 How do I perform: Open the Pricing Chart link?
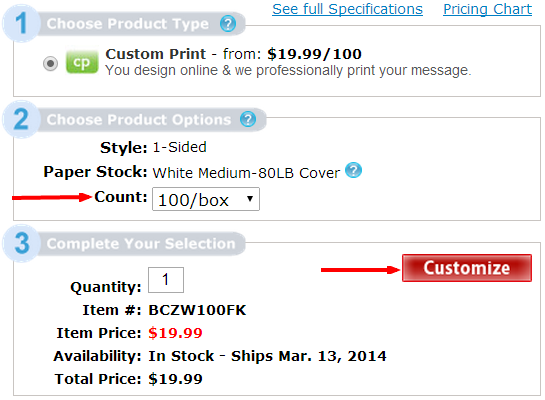pos(487,9)
